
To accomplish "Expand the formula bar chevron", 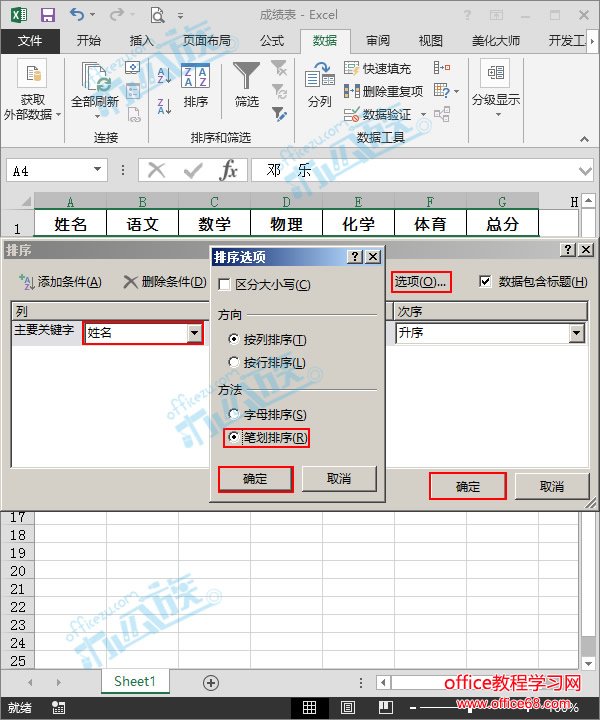I will tap(585, 171).
